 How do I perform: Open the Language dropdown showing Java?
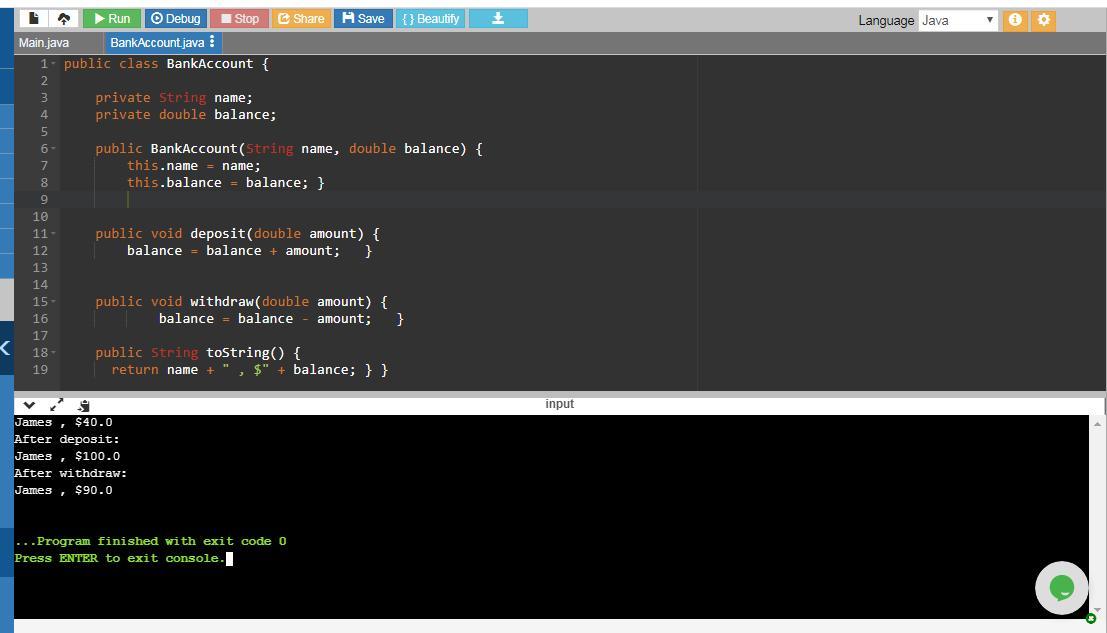click(x=957, y=20)
